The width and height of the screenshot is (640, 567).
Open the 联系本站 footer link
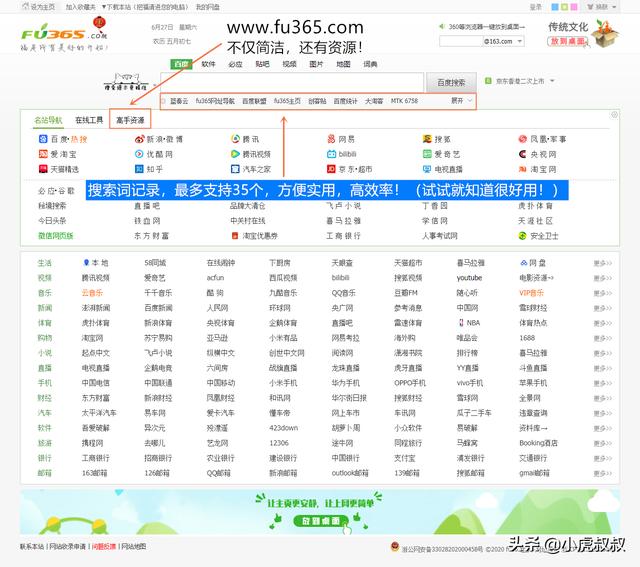click(32, 546)
